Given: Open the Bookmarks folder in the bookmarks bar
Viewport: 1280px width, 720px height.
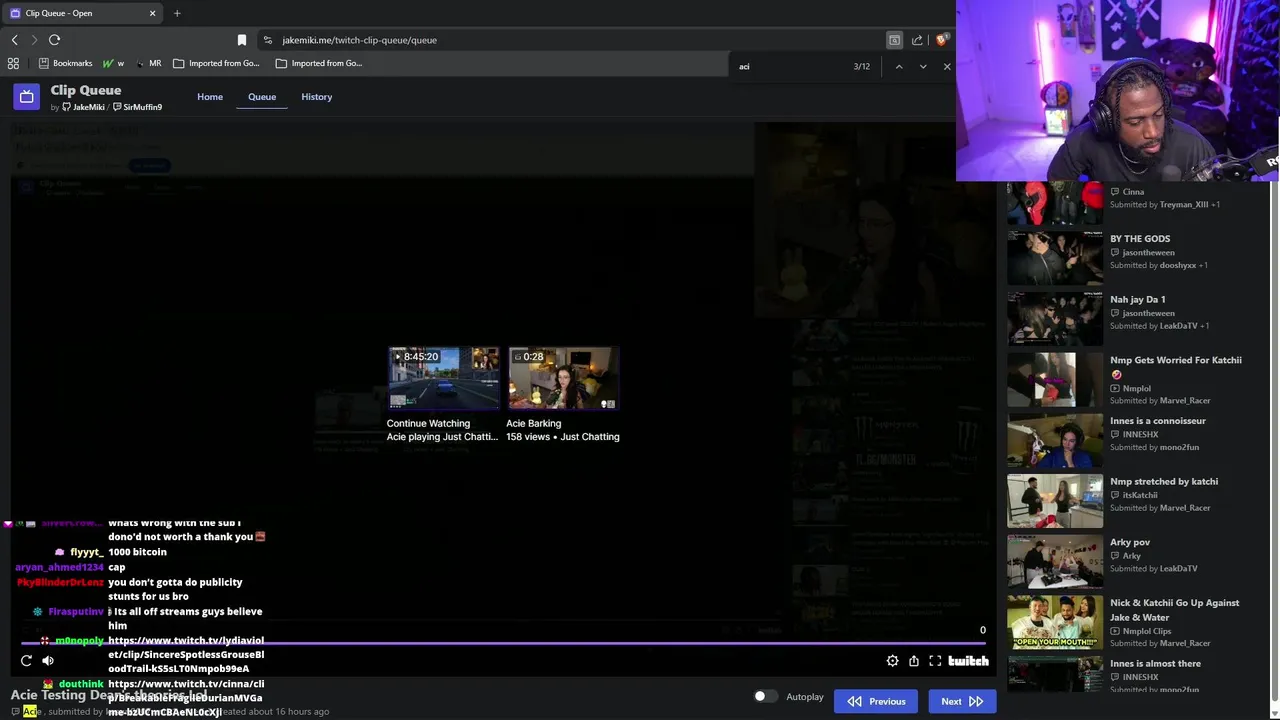Looking at the screenshot, I should (x=65, y=63).
